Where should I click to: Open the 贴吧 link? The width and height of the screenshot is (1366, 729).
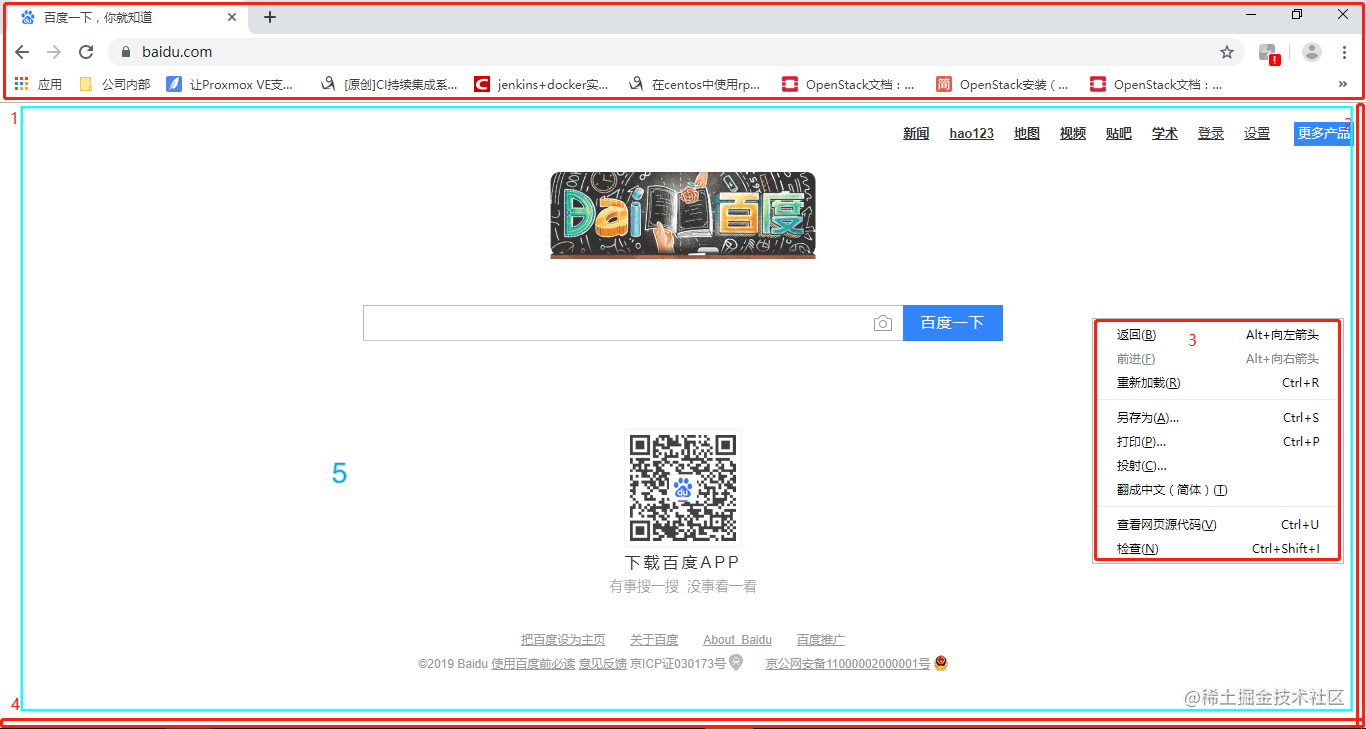pyautogui.click(x=1119, y=134)
